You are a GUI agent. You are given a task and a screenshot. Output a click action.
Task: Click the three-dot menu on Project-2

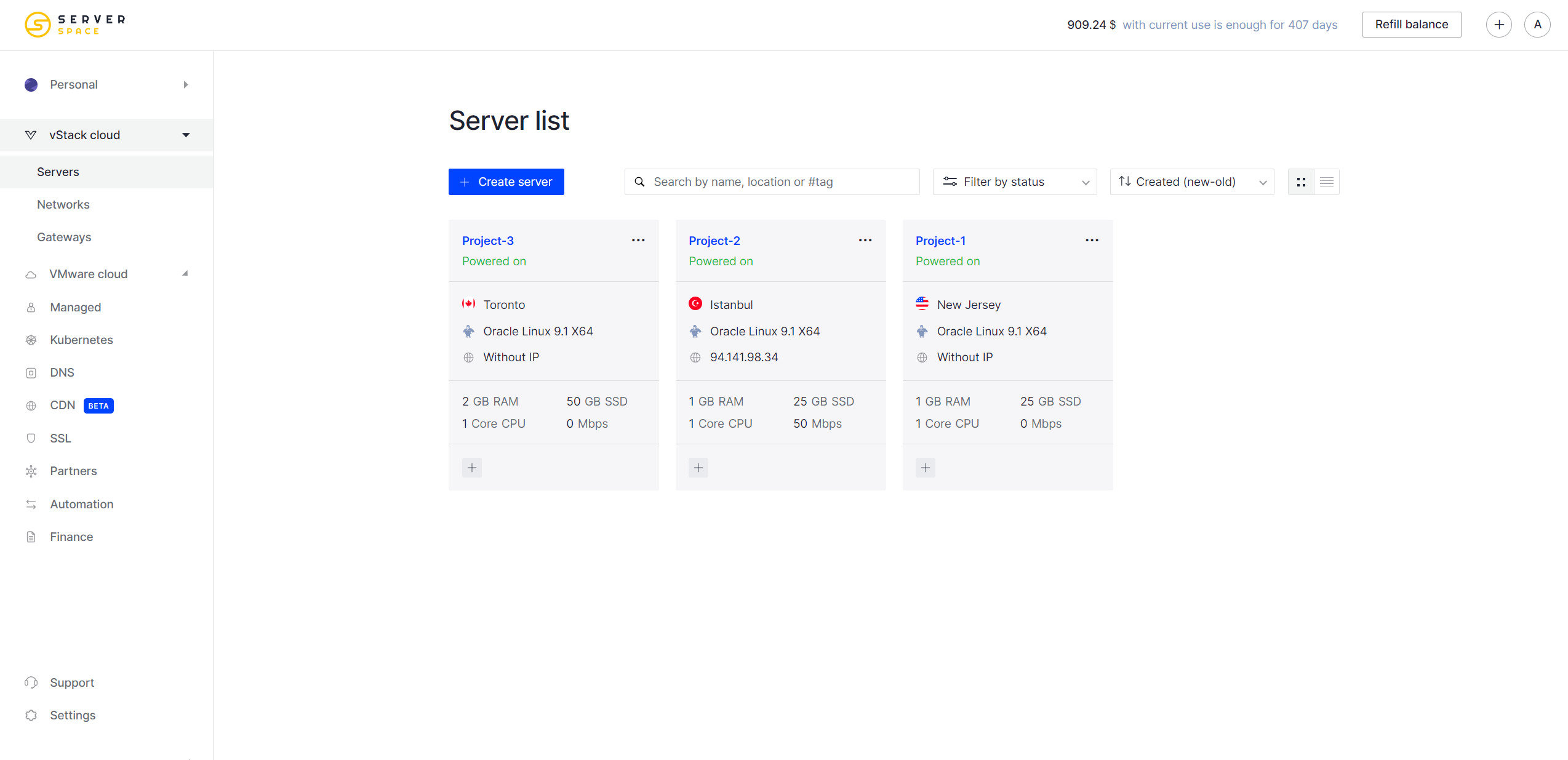tap(865, 240)
